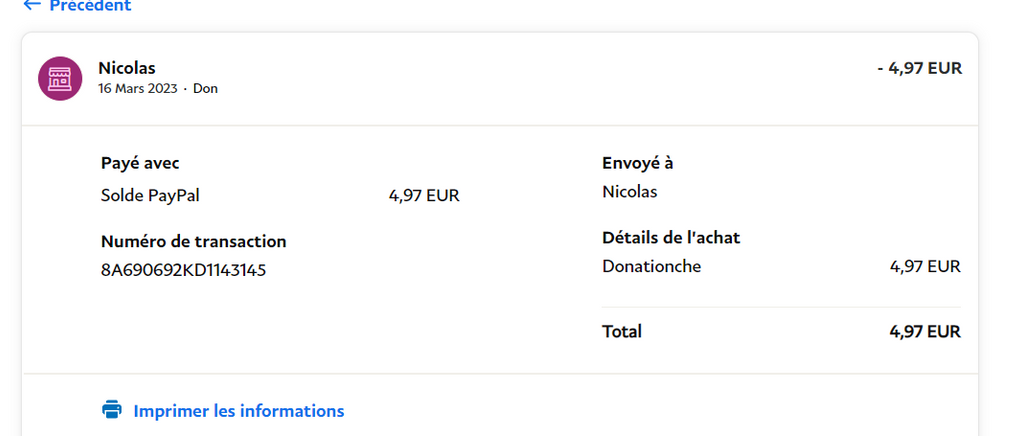Click the -4,97 EUR header amount
The width and height of the screenshot is (1024, 436).
point(920,69)
